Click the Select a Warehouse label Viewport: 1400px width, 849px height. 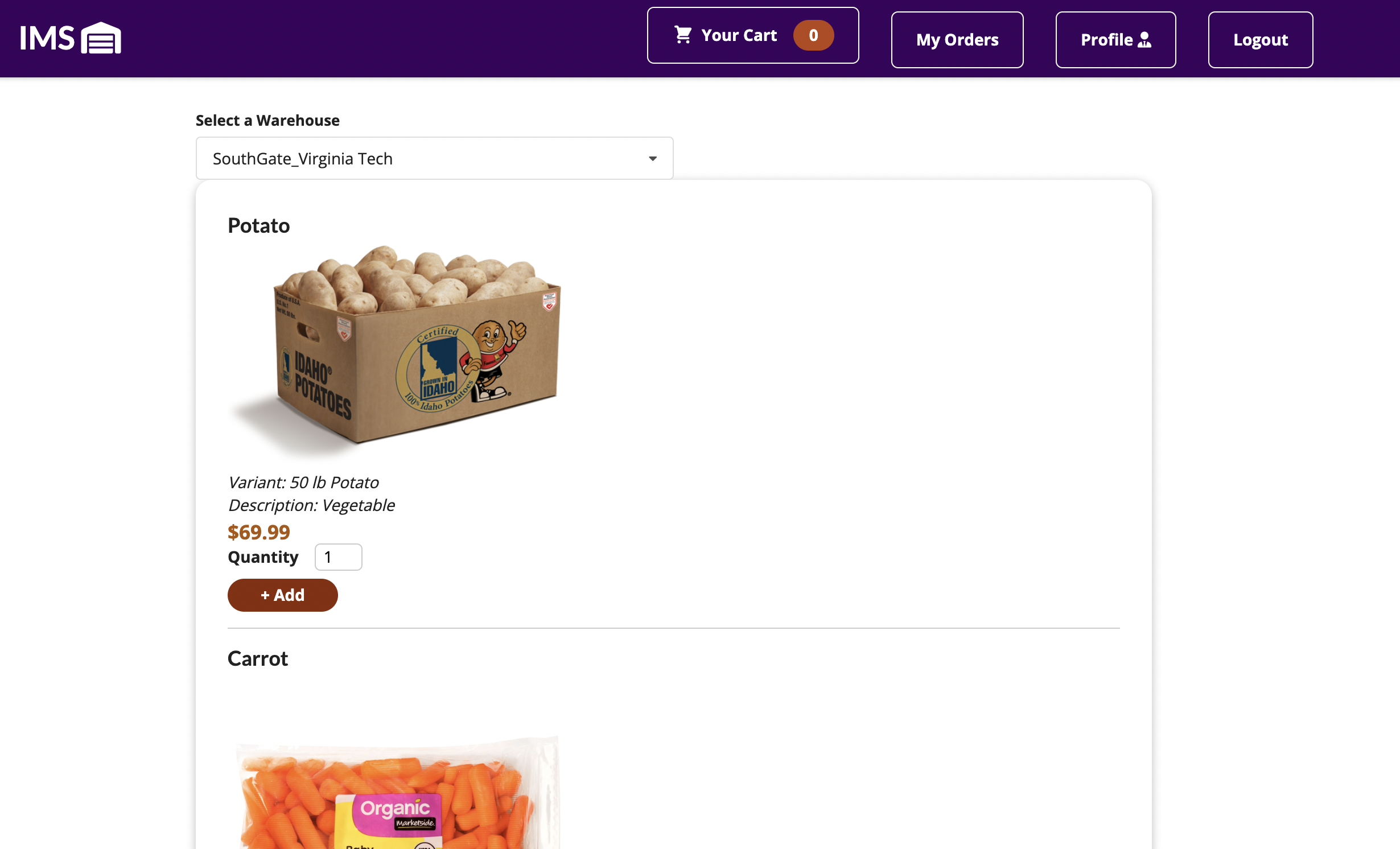[267, 121]
